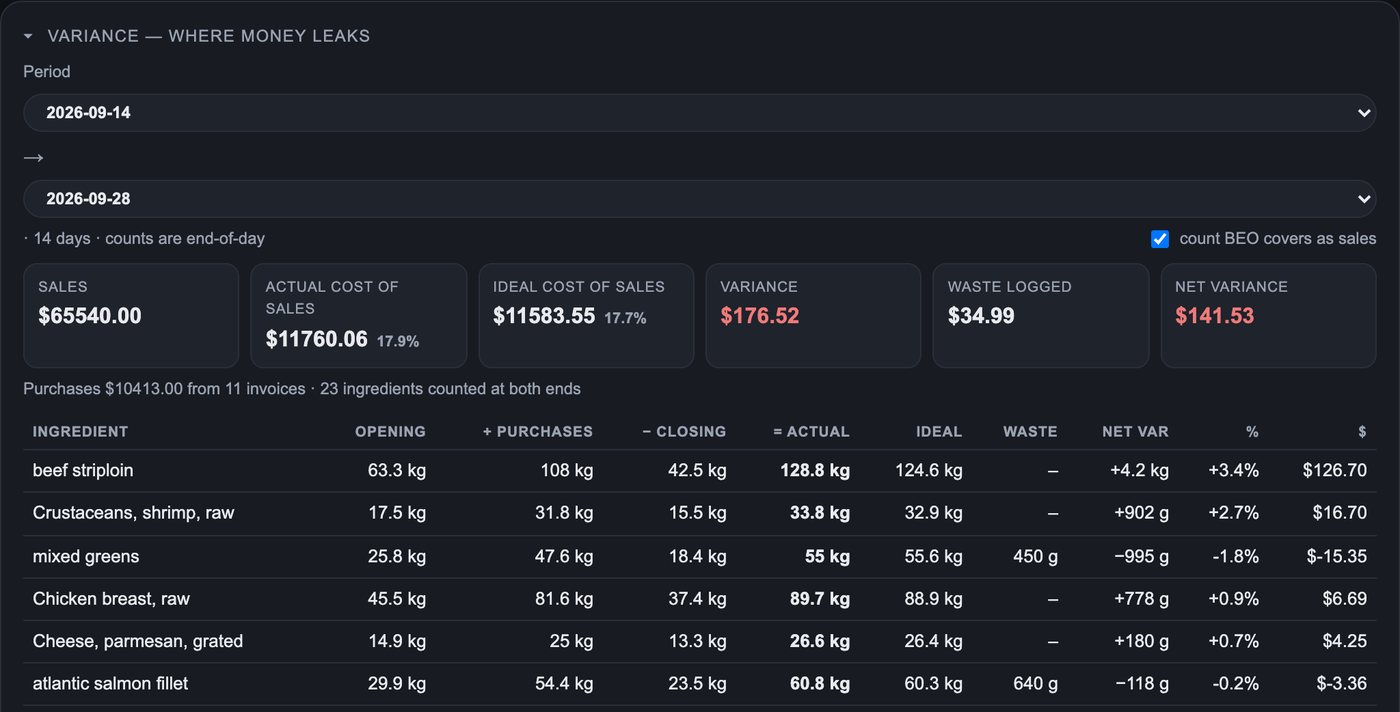Click the Net Var column header
The width and height of the screenshot is (1400, 712).
(1135, 432)
